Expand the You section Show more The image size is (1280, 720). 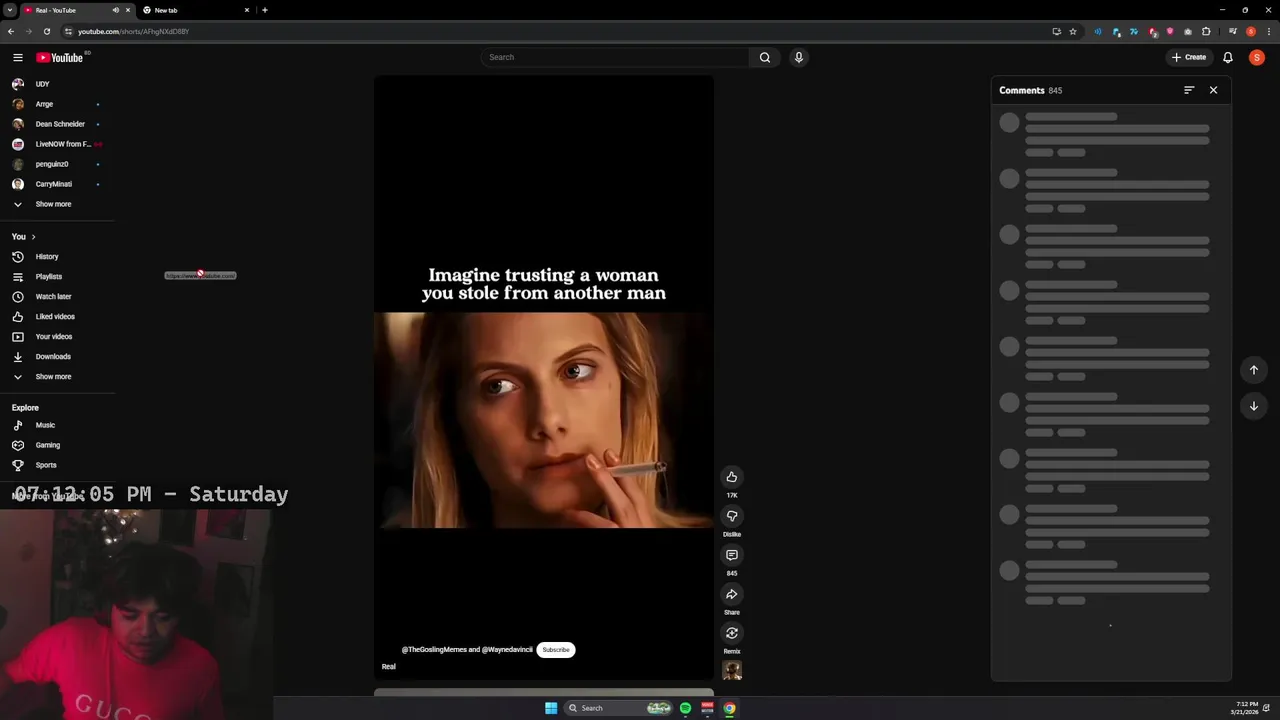53,377
